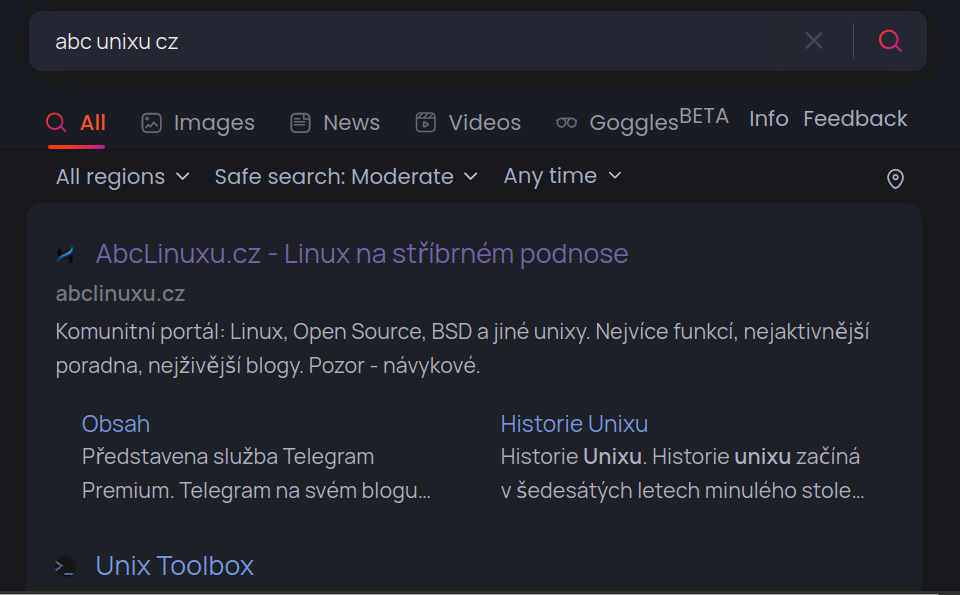Viewport: 960px width, 595px height.
Task: Click the News tab newspaper icon
Action: [x=300, y=123]
